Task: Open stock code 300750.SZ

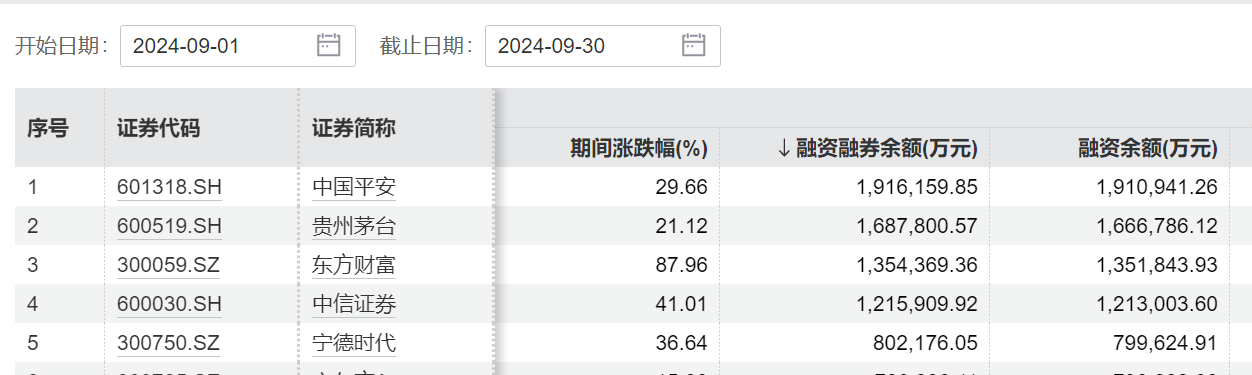Action: point(169,343)
